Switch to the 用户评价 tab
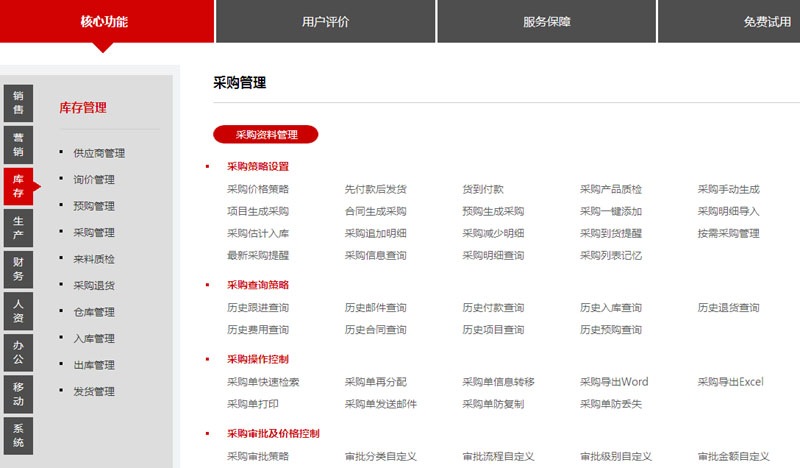 tap(325, 21)
